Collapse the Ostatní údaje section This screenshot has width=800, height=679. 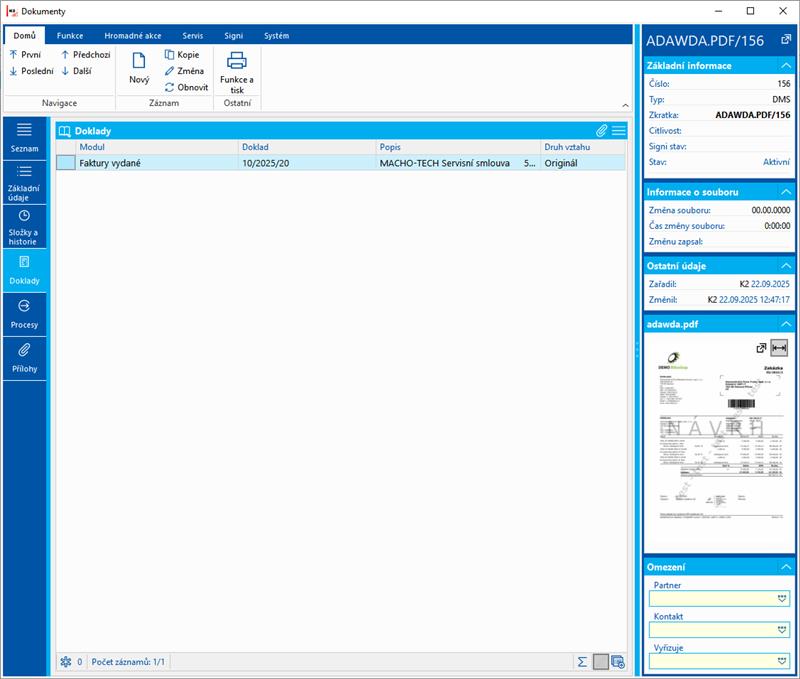pyautogui.click(x=786, y=266)
